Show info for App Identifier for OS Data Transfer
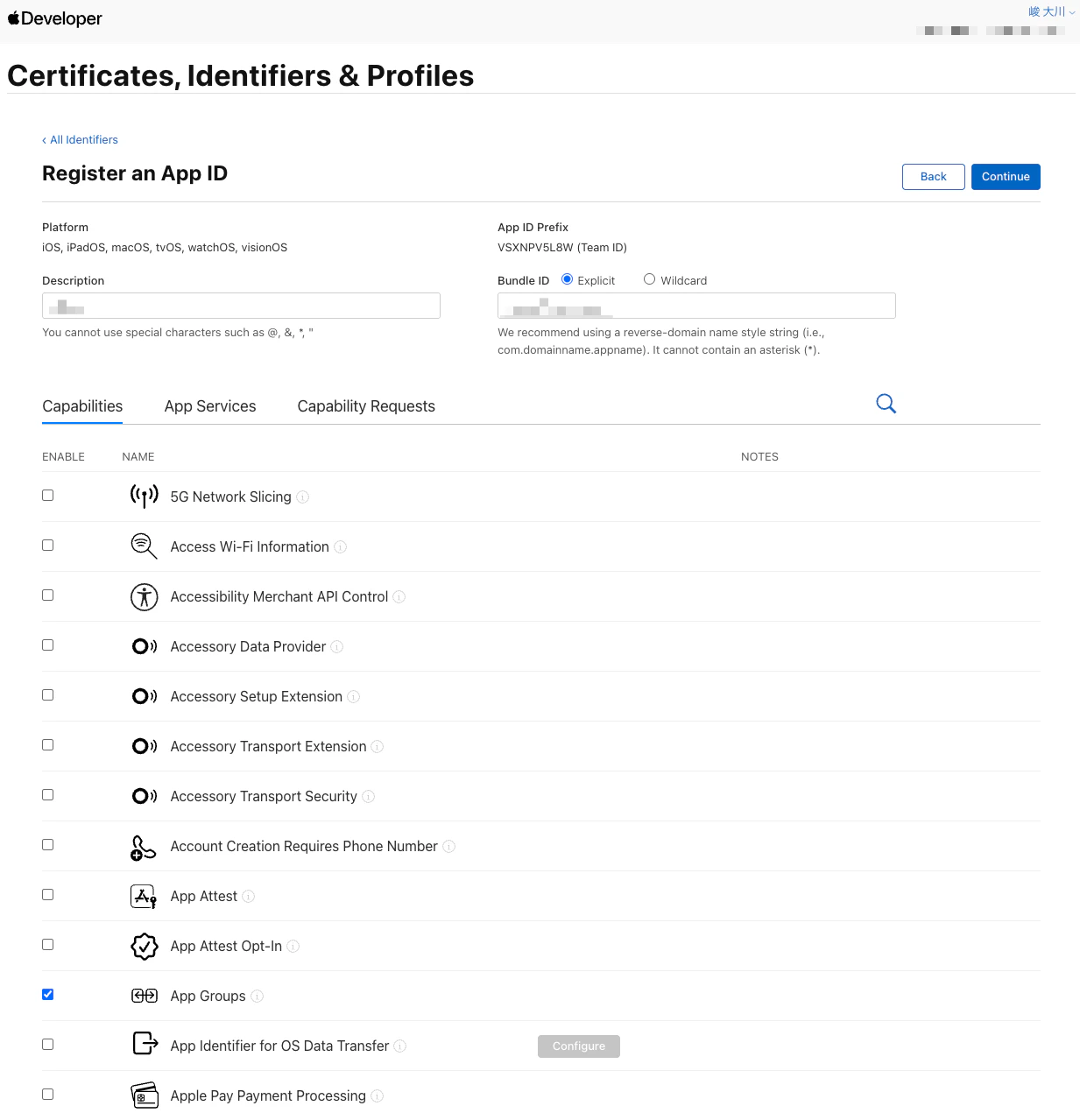 (400, 1046)
